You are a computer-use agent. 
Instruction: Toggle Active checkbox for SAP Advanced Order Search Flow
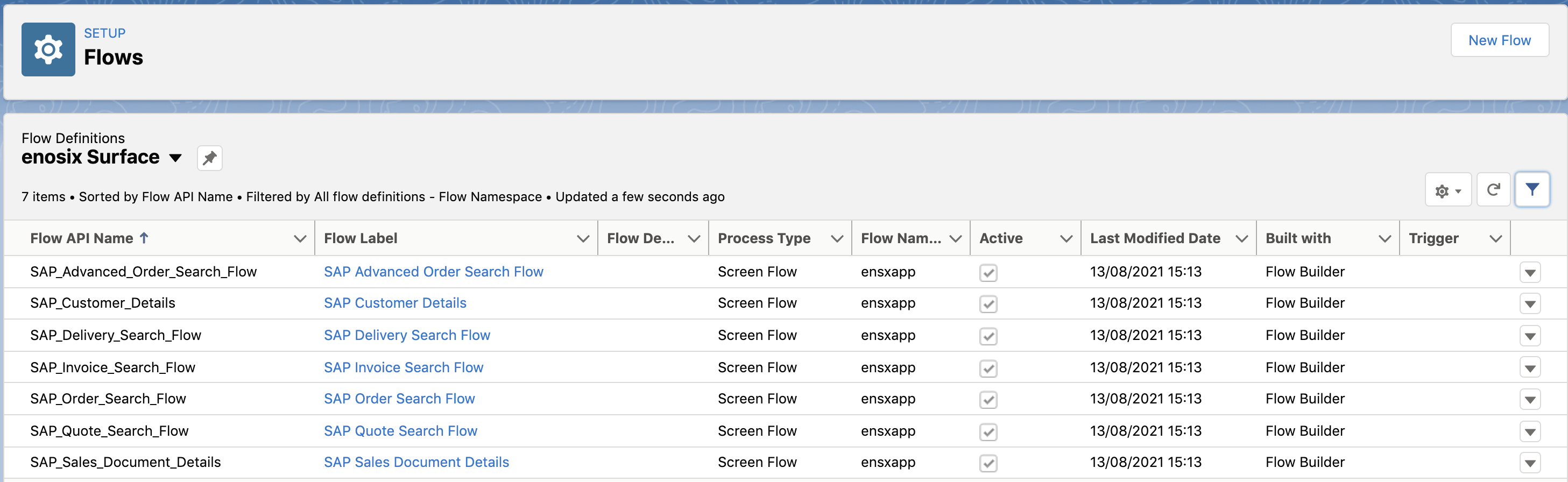coord(988,273)
